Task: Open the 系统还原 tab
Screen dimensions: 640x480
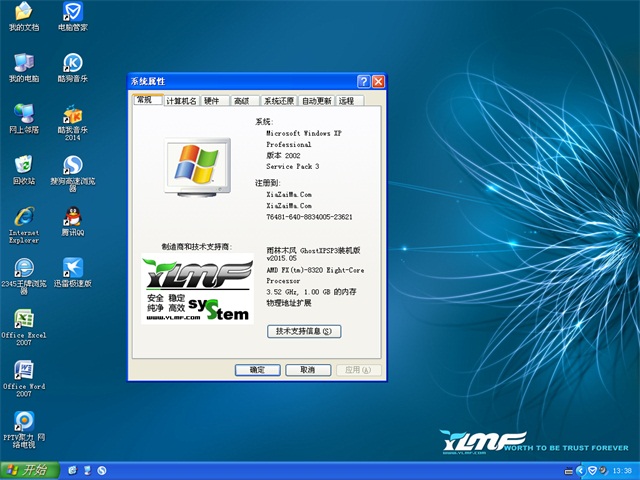Action: pyautogui.click(x=279, y=101)
